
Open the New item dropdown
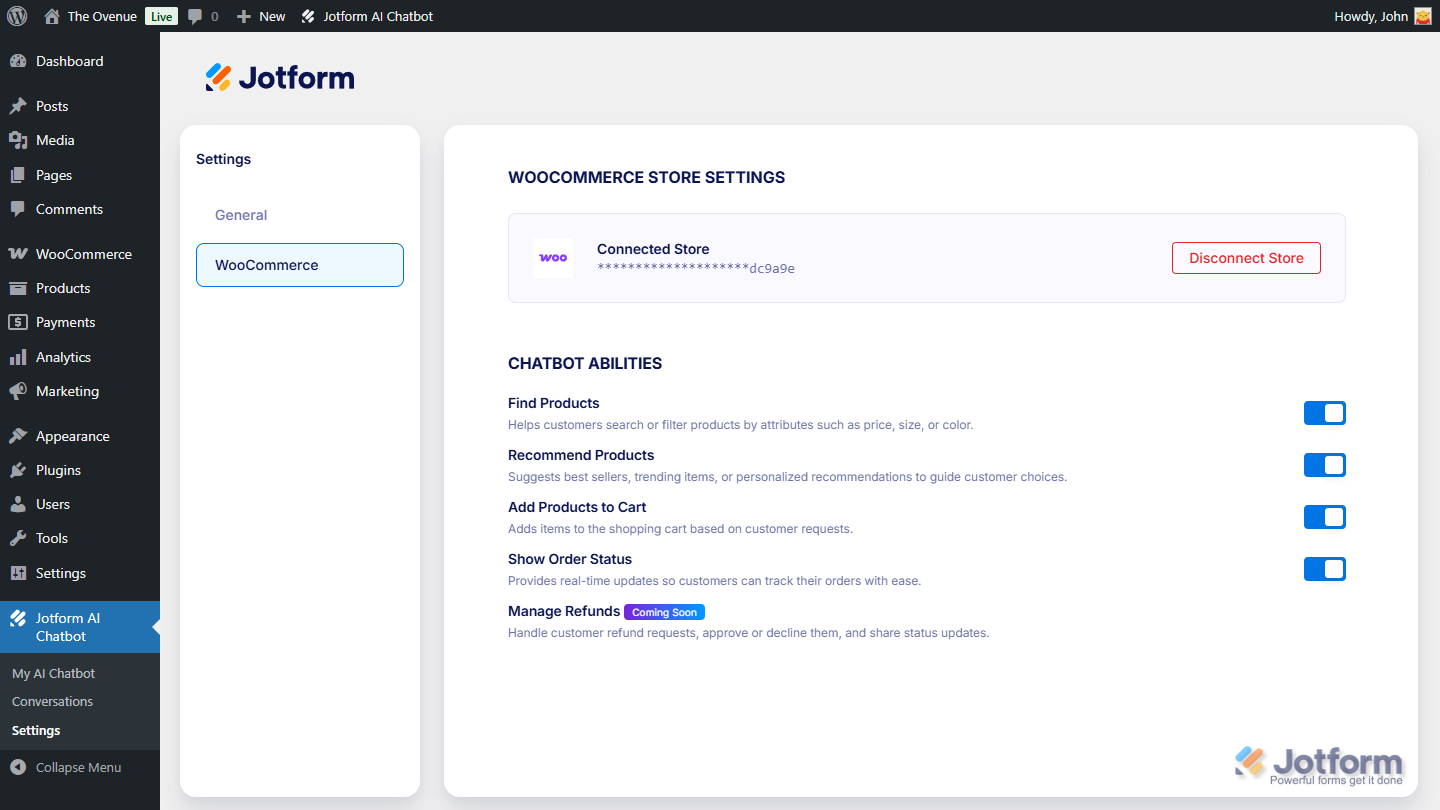pyautogui.click(x=260, y=15)
